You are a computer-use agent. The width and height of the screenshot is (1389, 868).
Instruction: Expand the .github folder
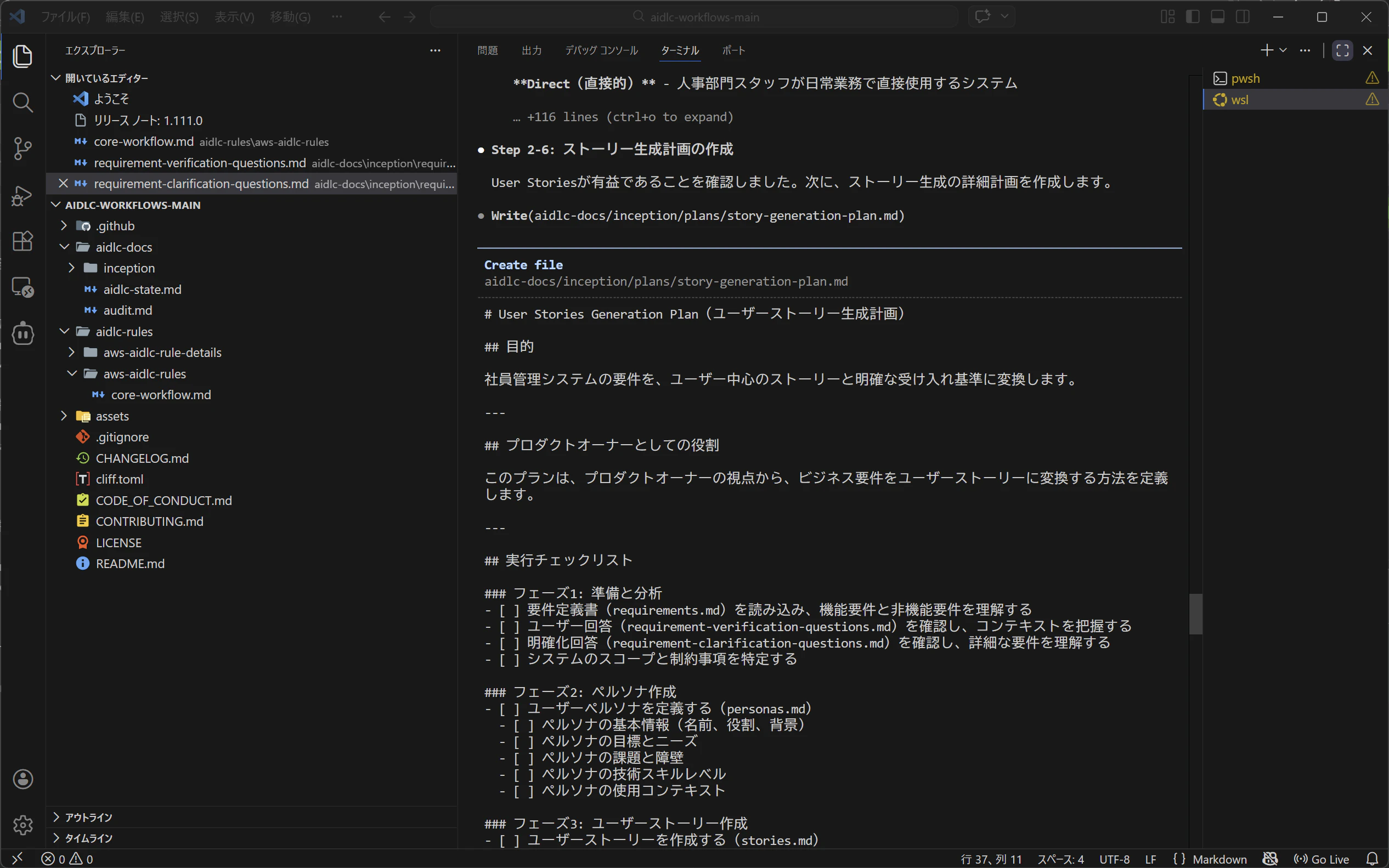tap(251, 225)
